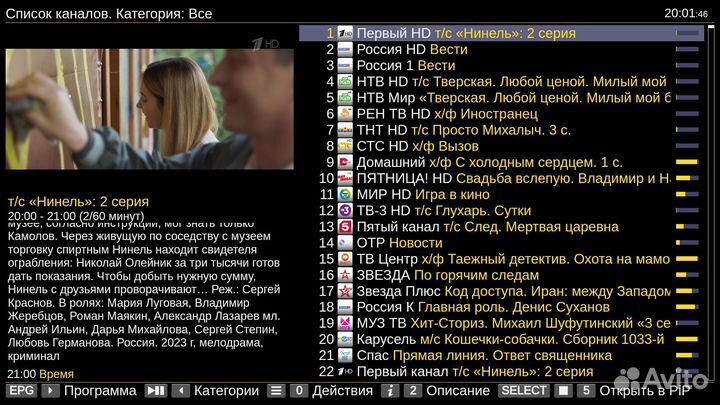Viewport: 720px width, 405px height.
Task: Click the МИР HD channel logo
Action: click(x=345, y=194)
